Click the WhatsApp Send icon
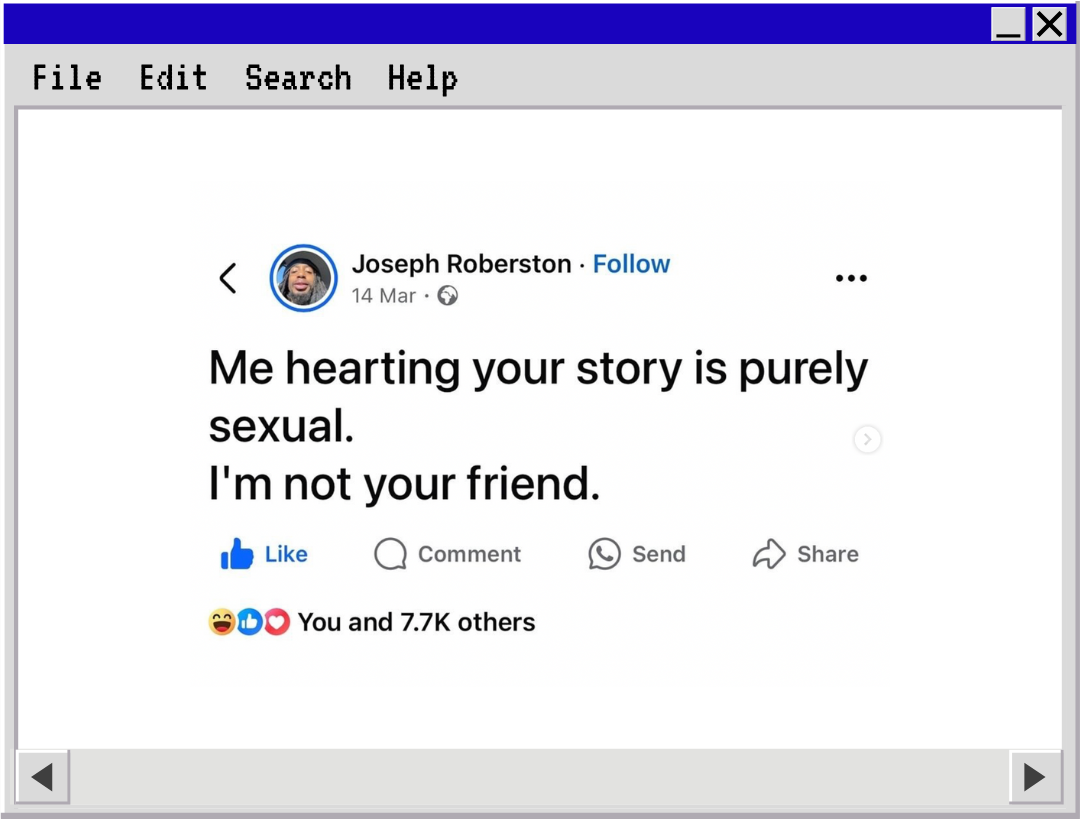 click(x=604, y=554)
